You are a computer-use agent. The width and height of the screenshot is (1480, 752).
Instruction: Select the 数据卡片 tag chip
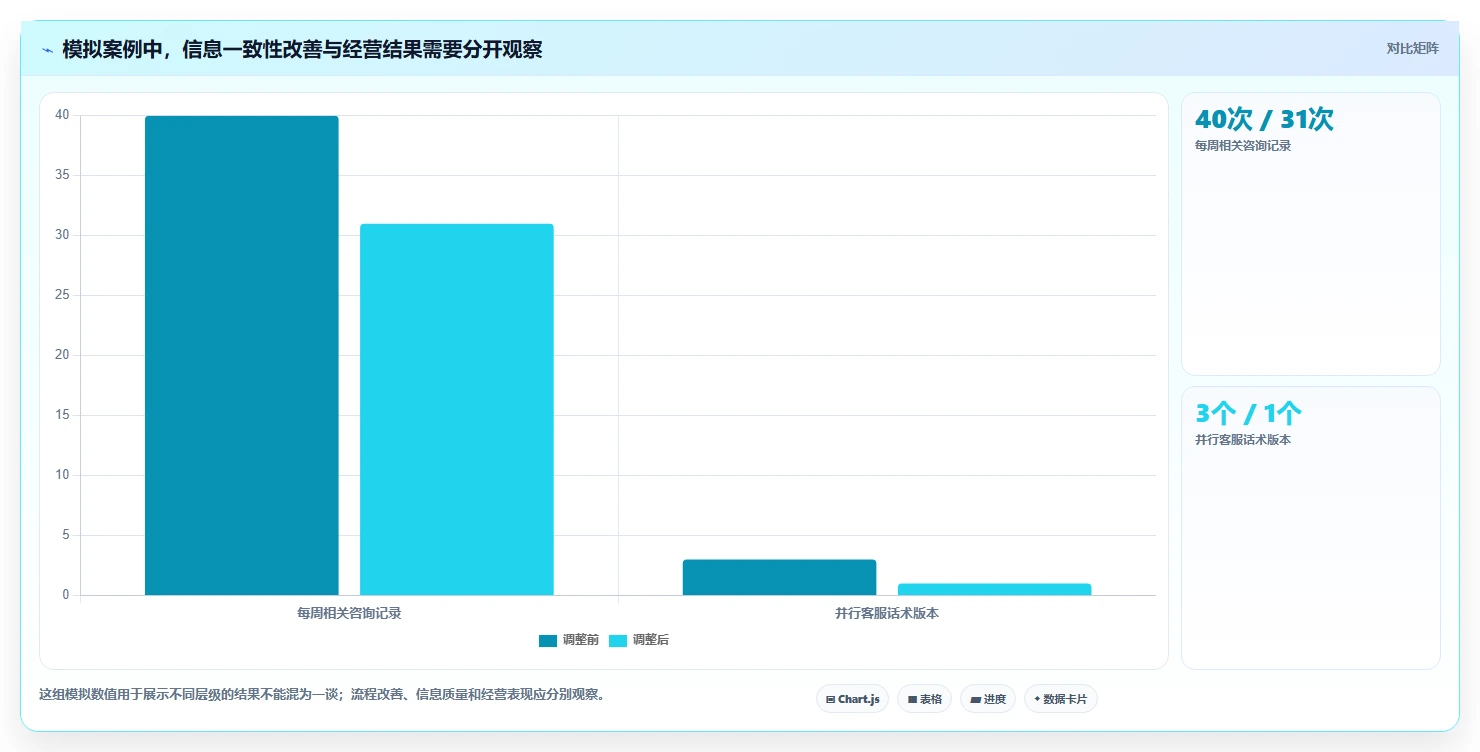[1060, 699]
